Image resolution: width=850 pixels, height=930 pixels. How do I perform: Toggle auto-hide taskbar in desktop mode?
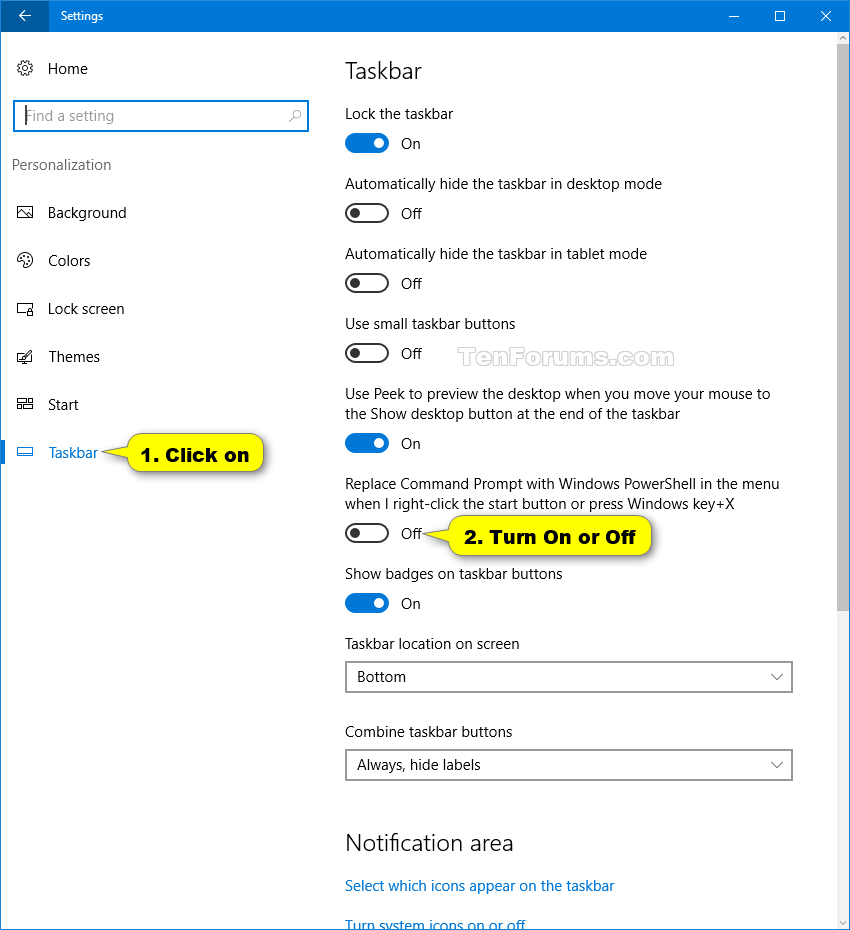(x=367, y=213)
